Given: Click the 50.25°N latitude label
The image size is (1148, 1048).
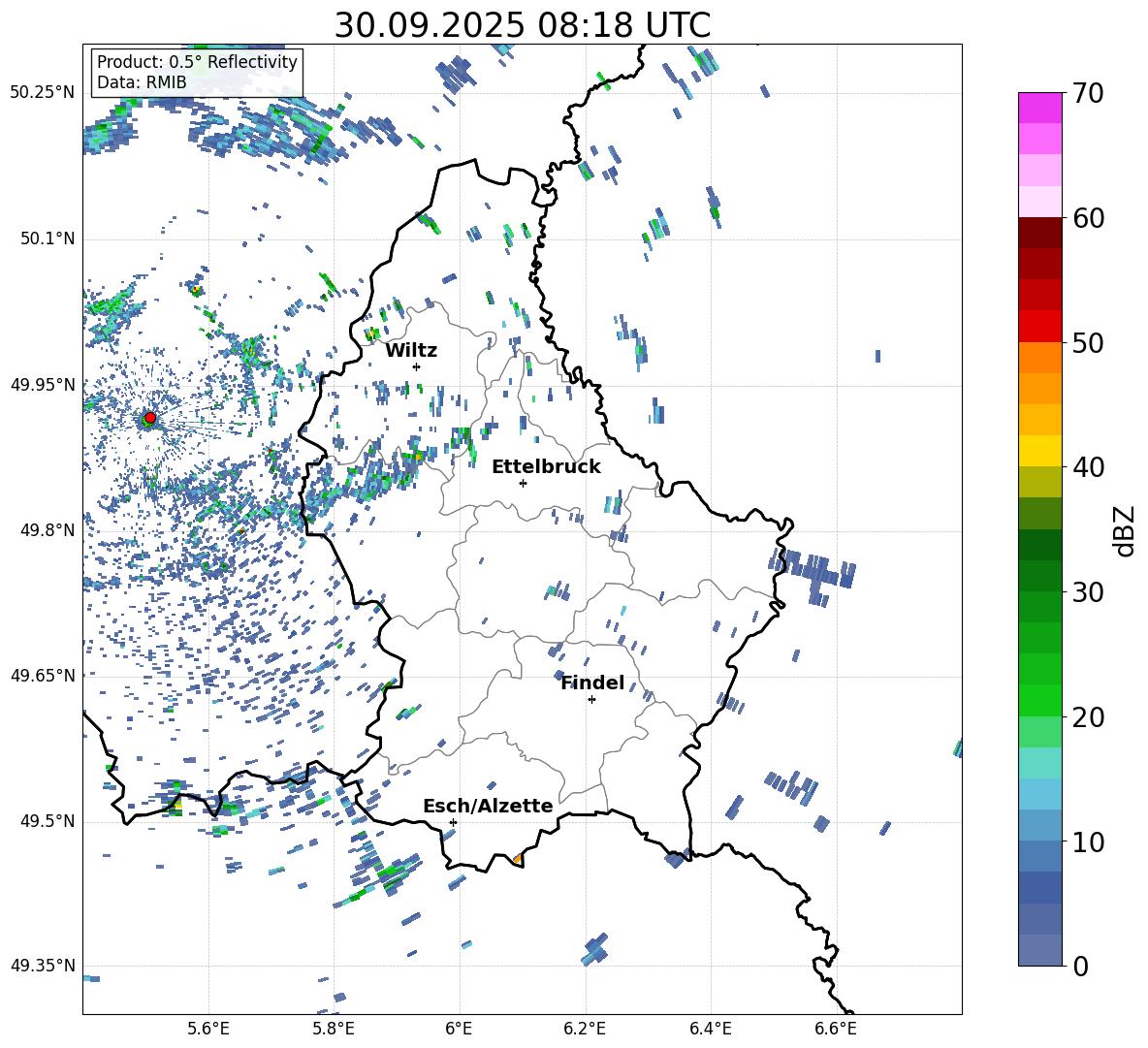Looking at the screenshot, I should (43, 93).
